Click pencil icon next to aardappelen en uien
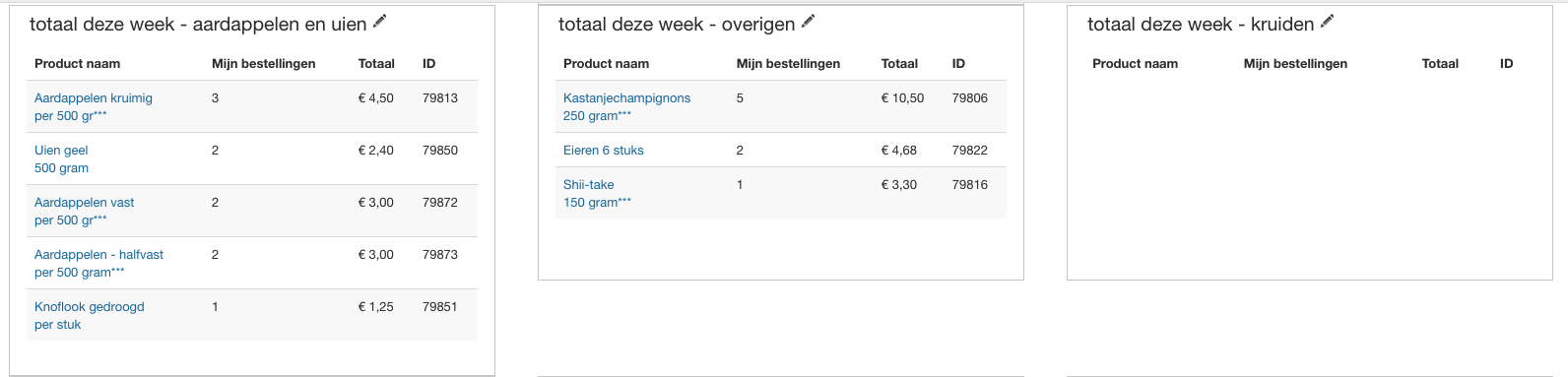Screen dimensions: 1568x377 click(379, 22)
